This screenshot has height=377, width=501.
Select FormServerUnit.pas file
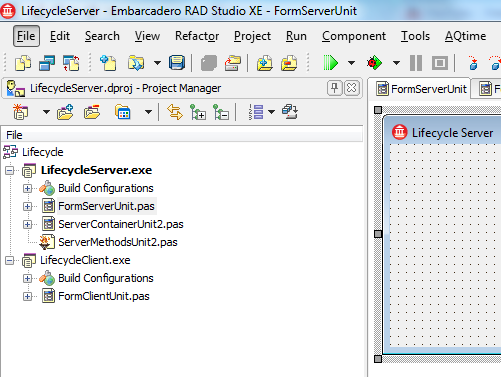coord(106,206)
